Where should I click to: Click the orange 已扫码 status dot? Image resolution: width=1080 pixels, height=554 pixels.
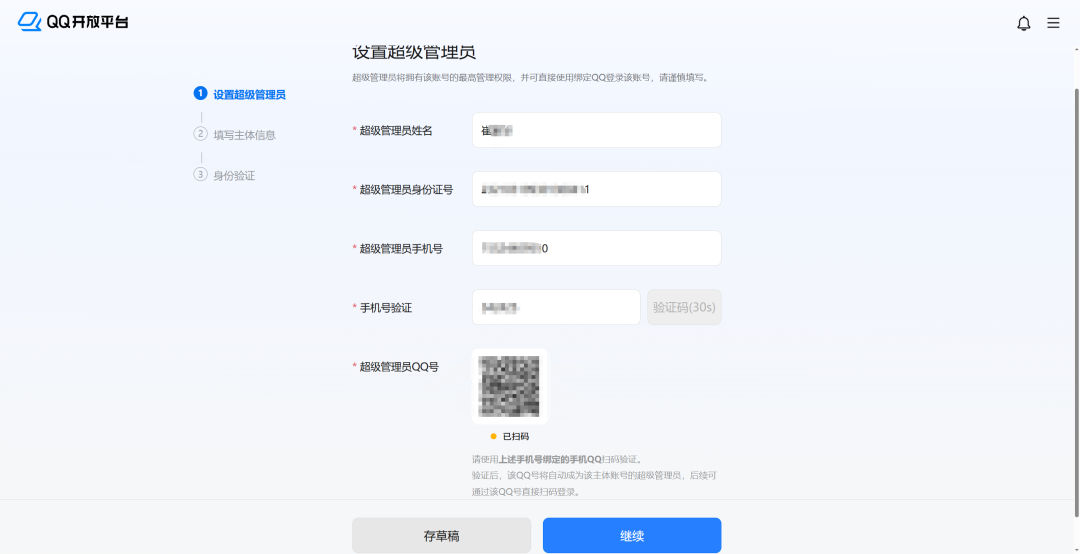pos(493,437)
